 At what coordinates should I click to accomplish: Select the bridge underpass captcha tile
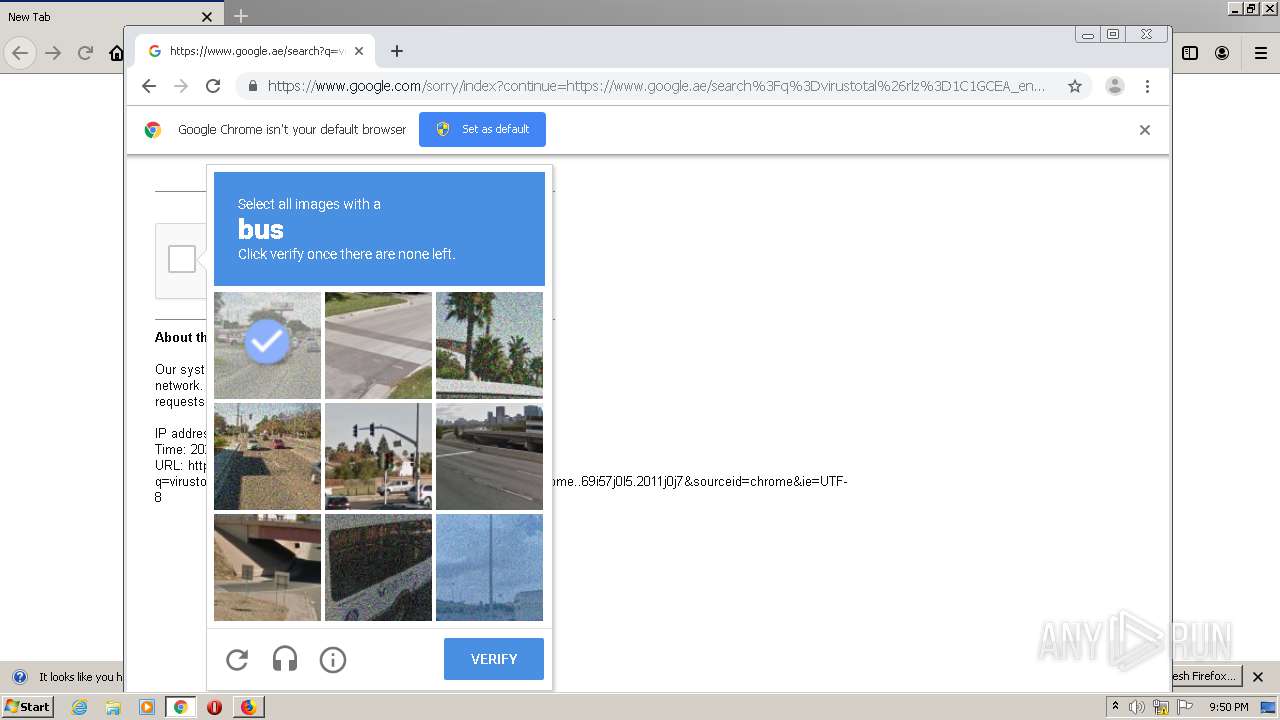pyautogui.click(x=267, y=567)
